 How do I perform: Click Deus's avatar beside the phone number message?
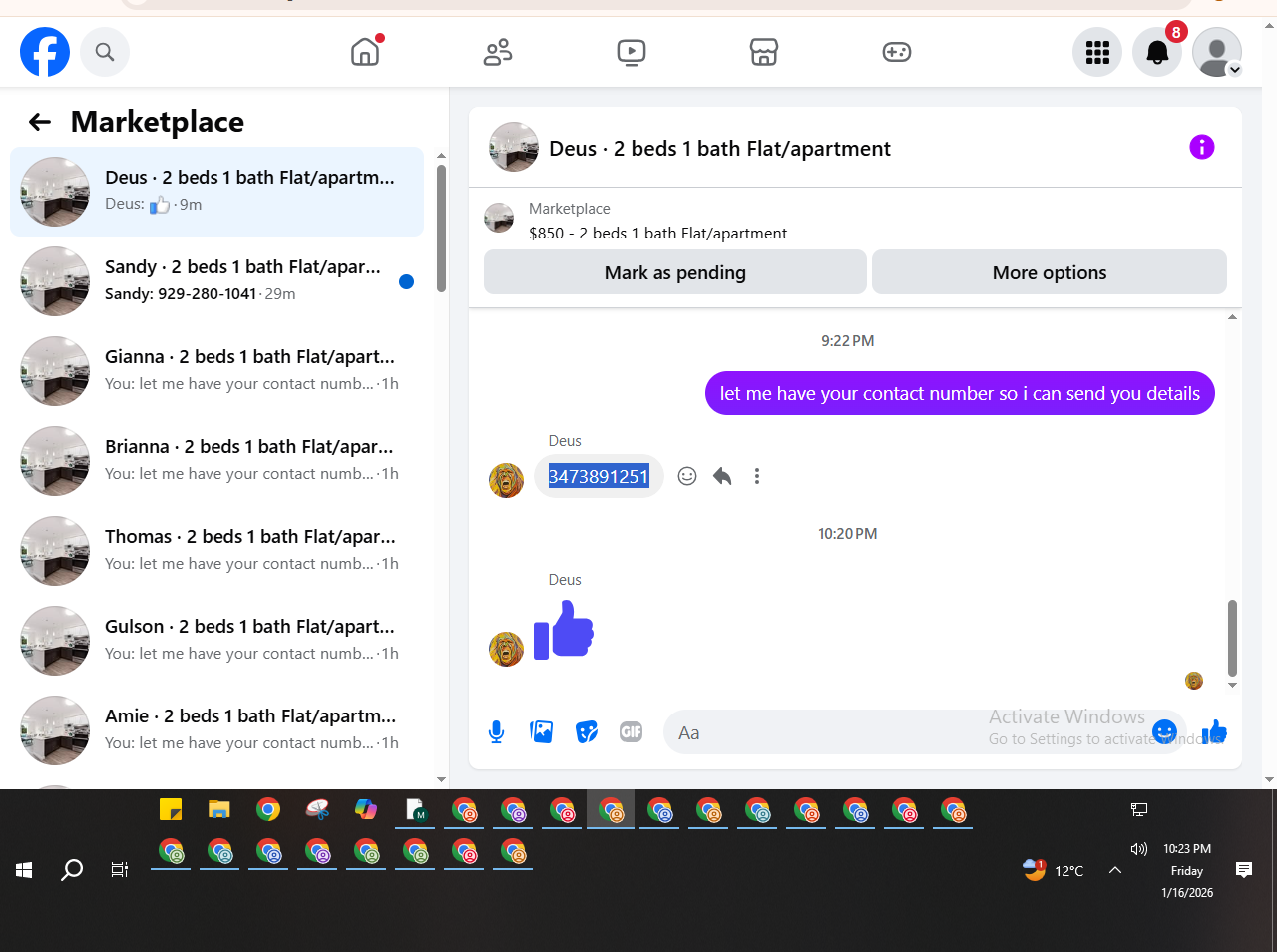pos(506,480)
